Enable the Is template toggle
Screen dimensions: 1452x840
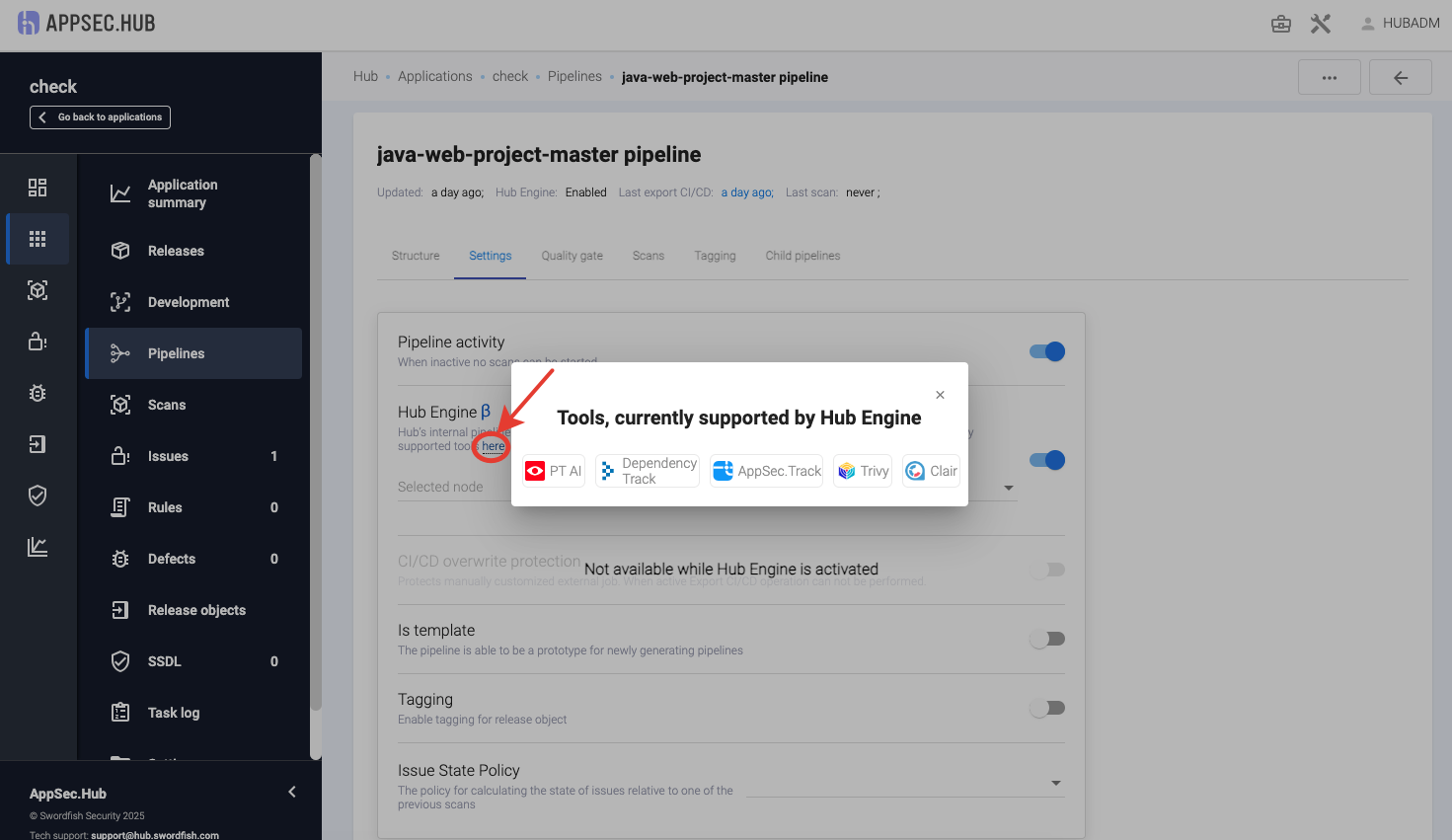(x=1047, y=639)
